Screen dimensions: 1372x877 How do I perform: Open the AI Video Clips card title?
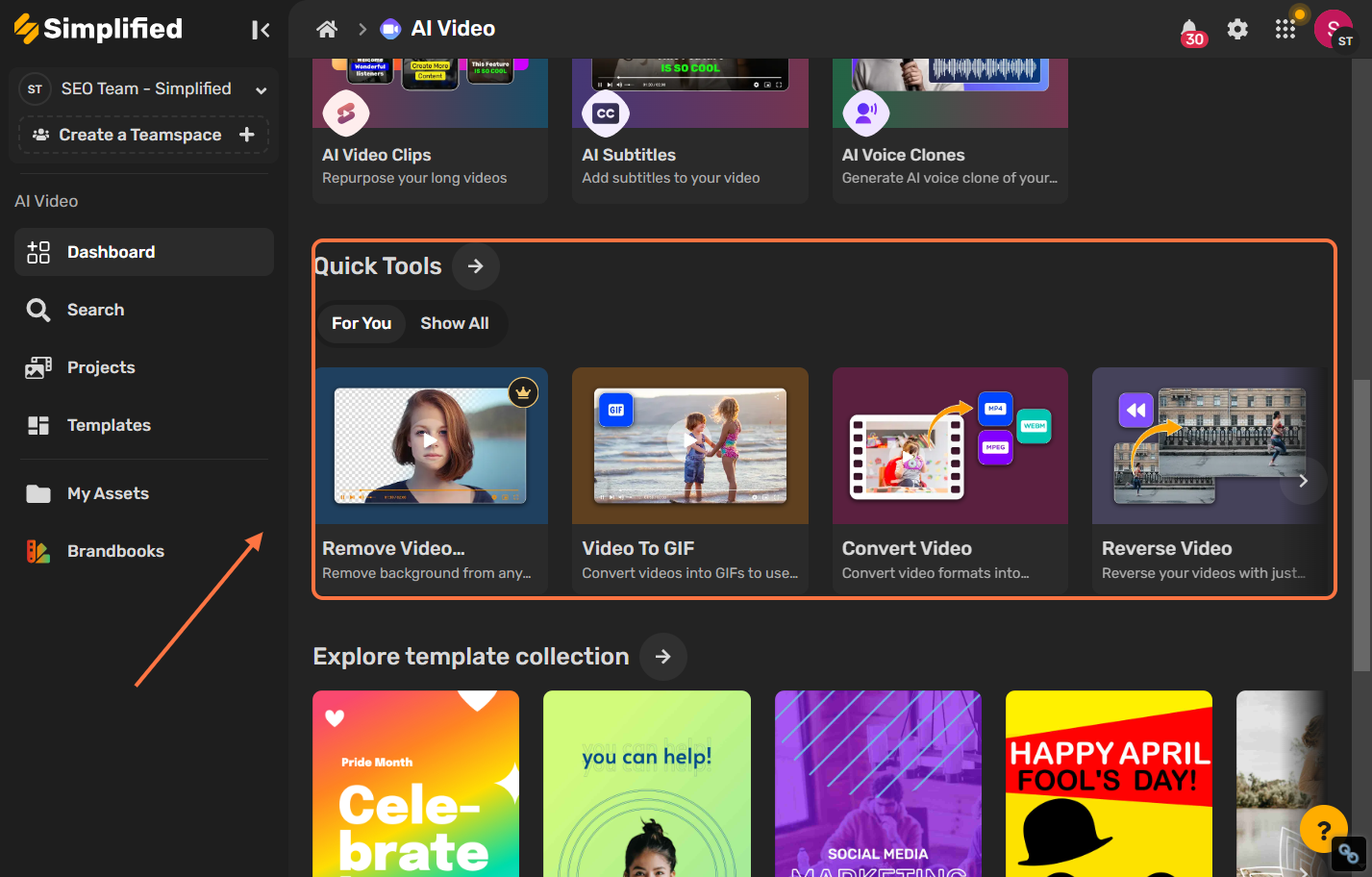coord(377,155)
